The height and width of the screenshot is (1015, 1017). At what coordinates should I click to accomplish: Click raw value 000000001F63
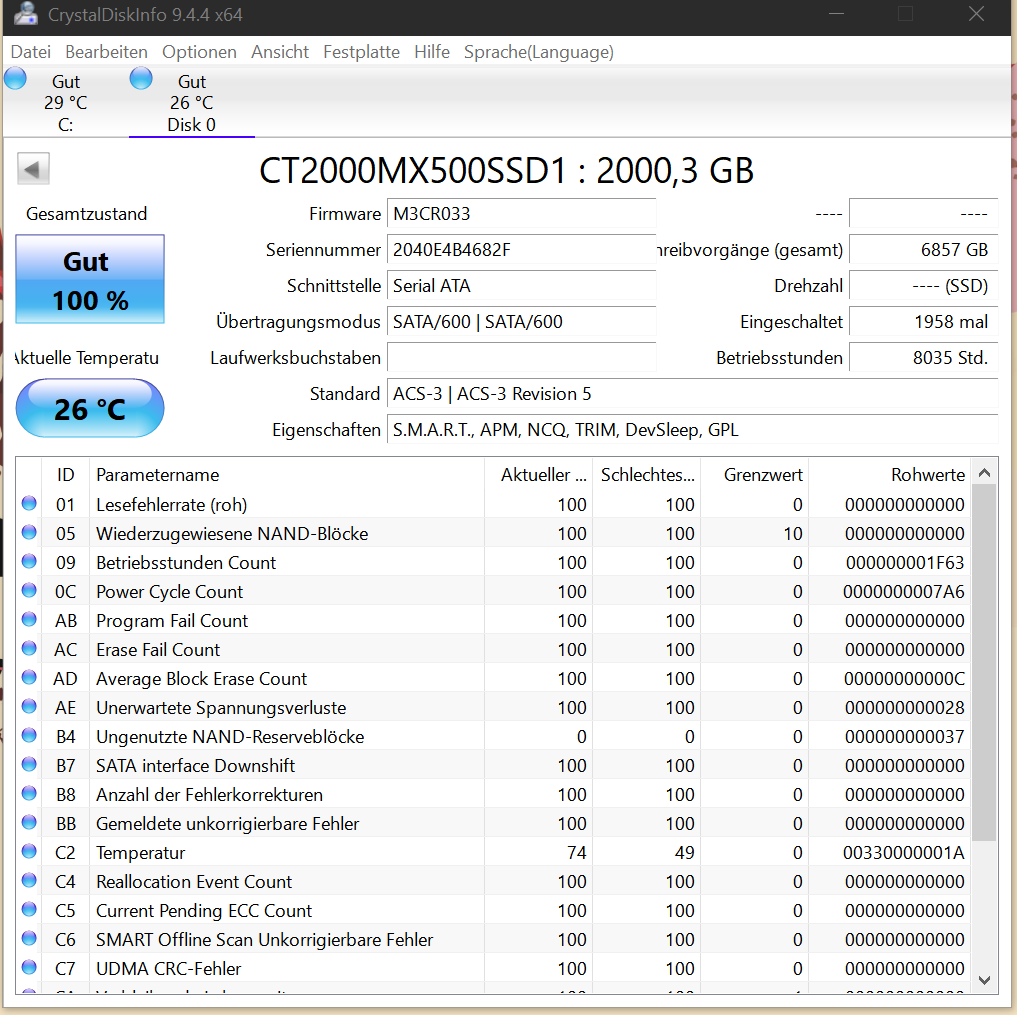tap(905, 562)
